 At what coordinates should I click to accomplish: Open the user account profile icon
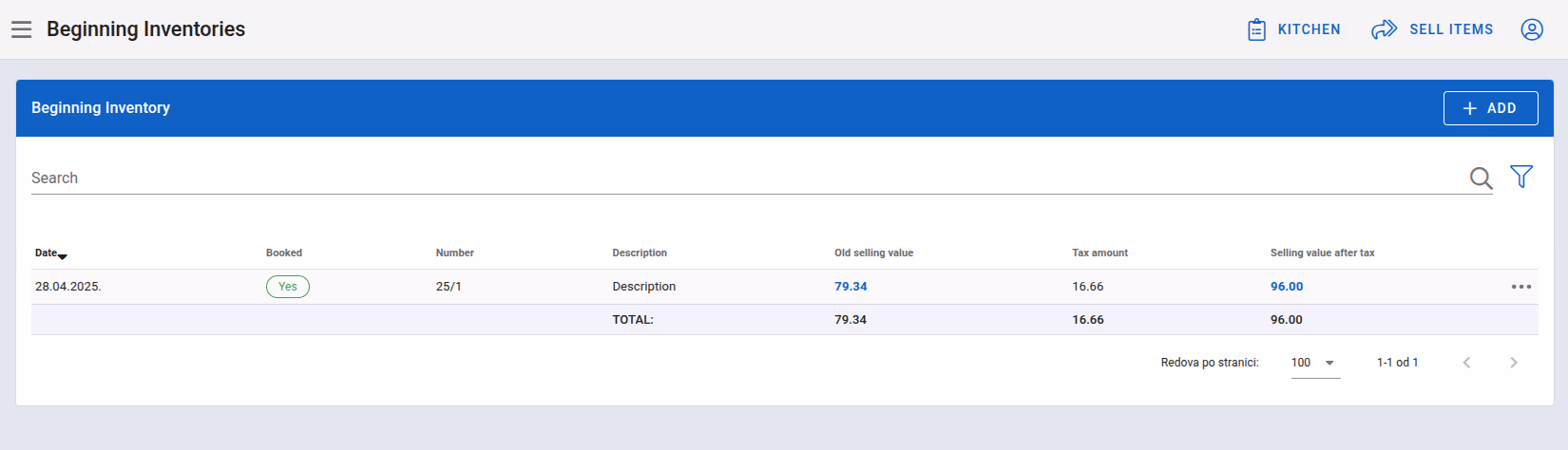(x=1532, y=29)
